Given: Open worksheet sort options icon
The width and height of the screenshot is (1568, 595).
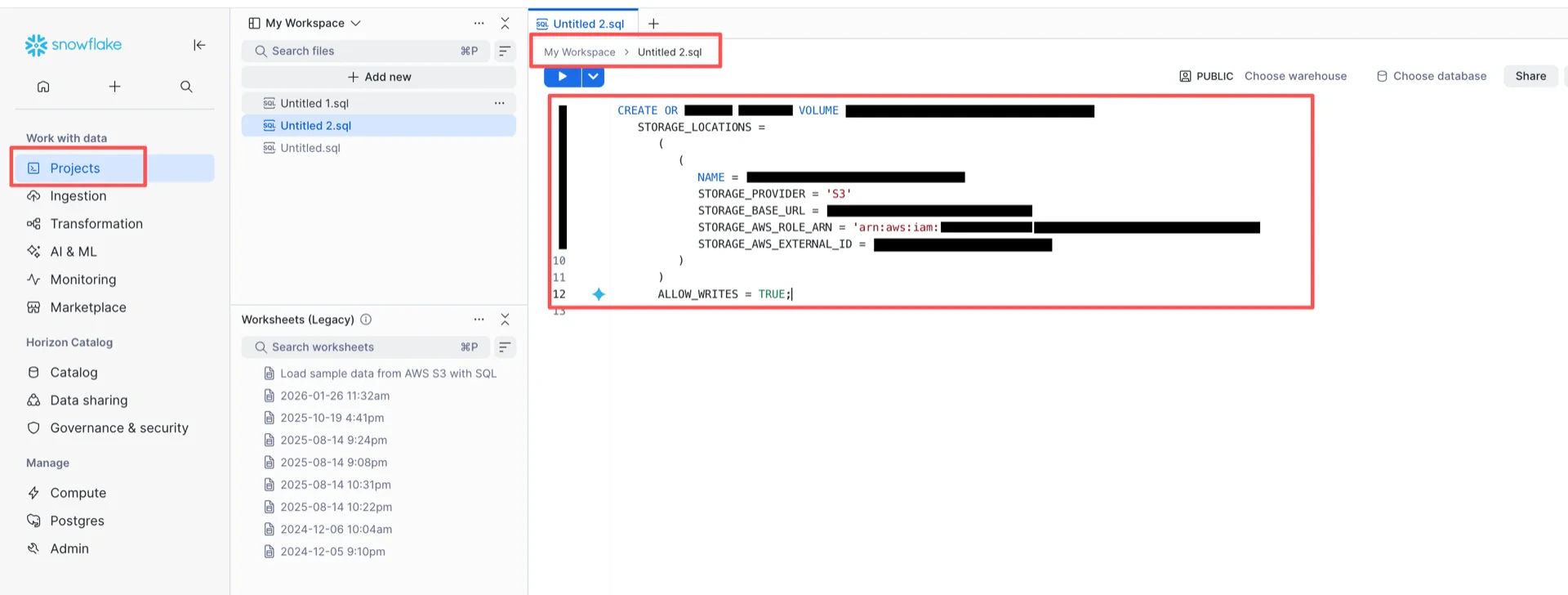Looking at the screenshot, I should [x=505, y=347].
